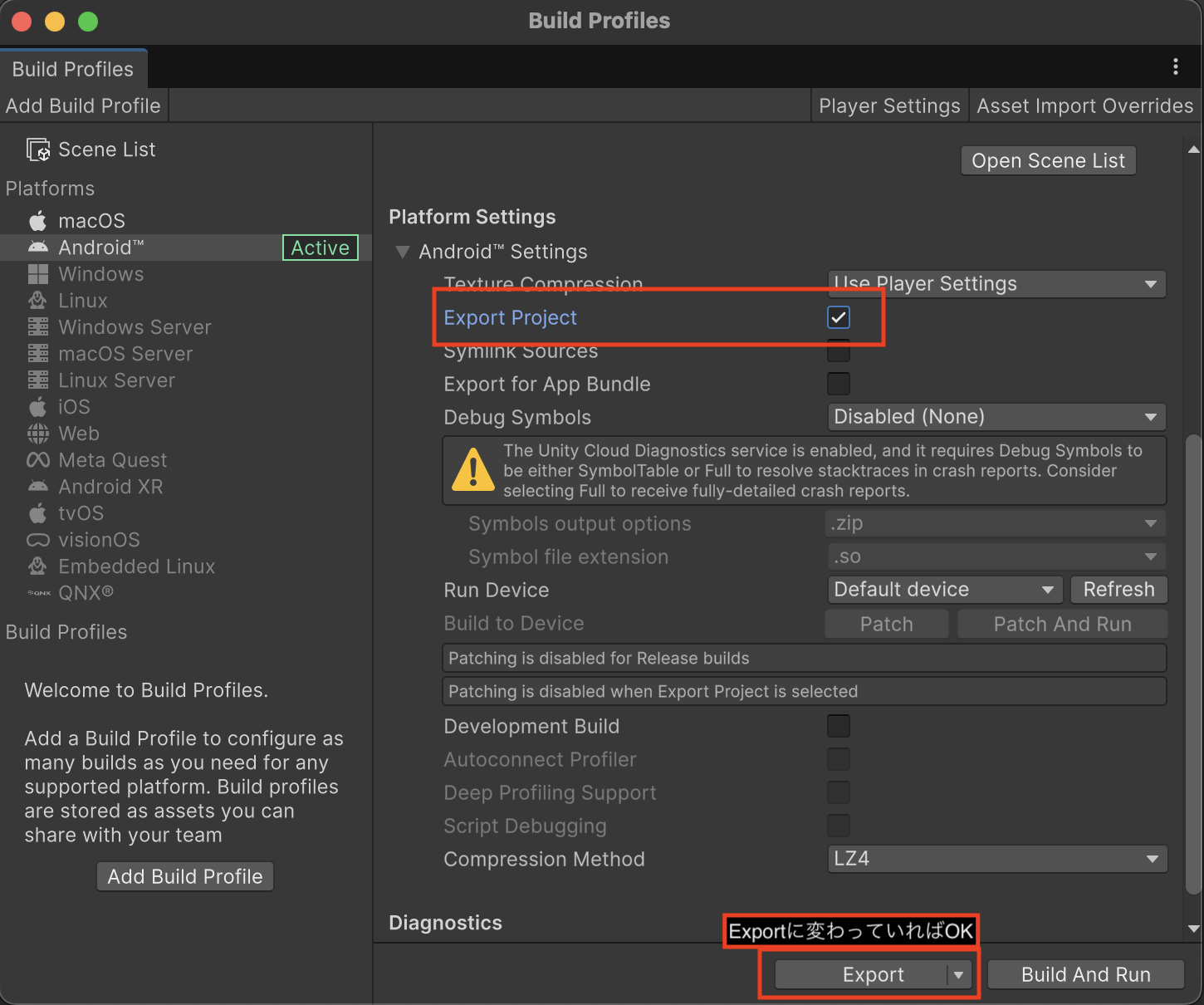Select the visionOS headset icon
This screenshot has width=1204, height=1005.
(x=38, y=540)
